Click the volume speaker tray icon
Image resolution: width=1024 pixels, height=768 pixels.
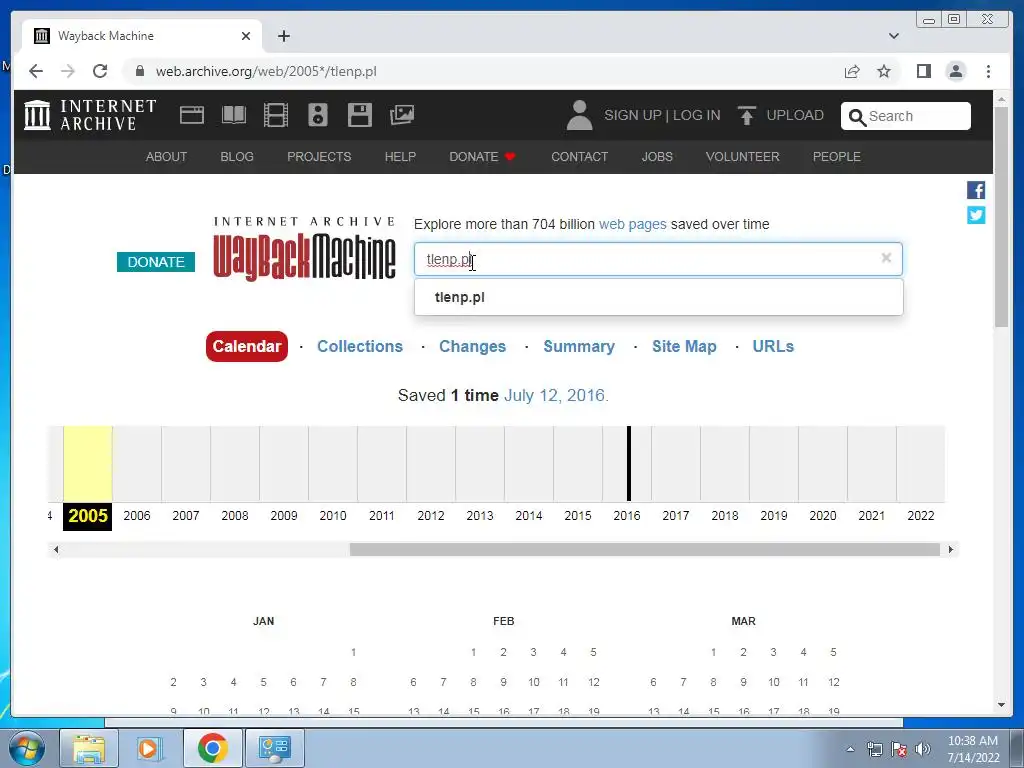pyautogui.click(x=923, y=748)
